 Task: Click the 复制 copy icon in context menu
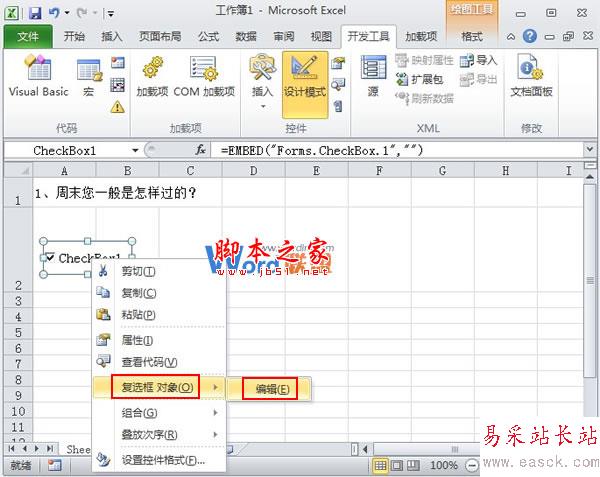(103, 293)
